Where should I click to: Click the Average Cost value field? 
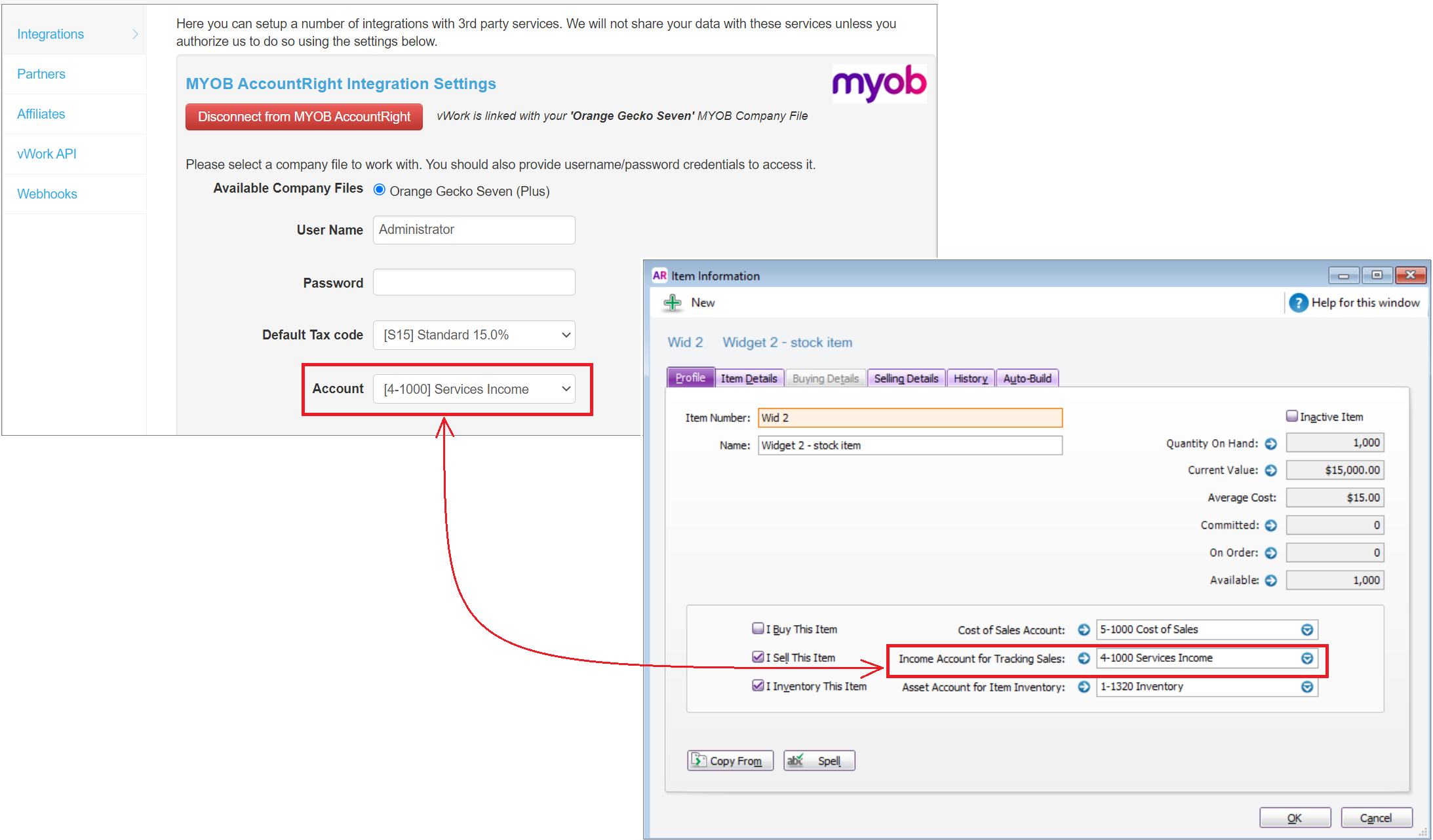[1335, 498]
